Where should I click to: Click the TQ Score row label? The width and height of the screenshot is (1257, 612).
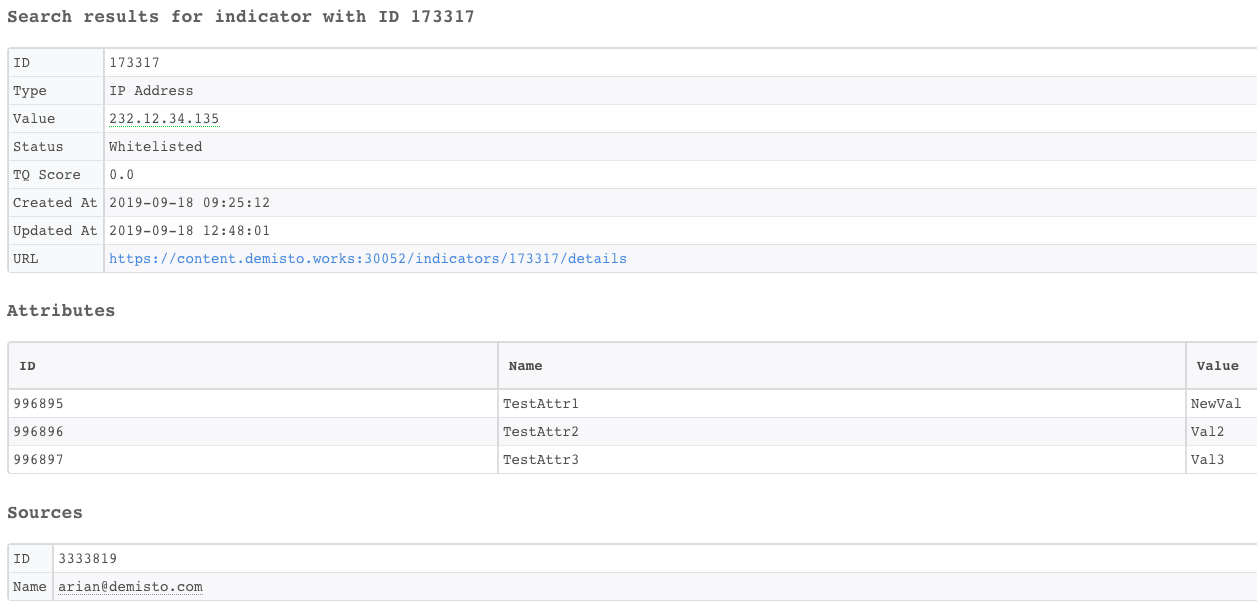click(46, 174)
